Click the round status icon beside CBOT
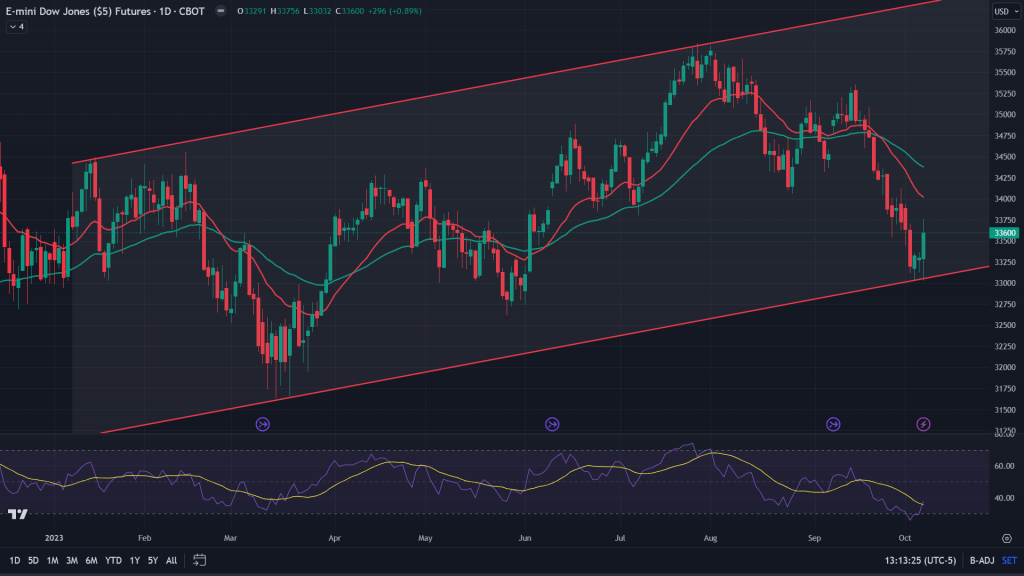This screenshot has height=576, width=1024. [x=219, y=12]
